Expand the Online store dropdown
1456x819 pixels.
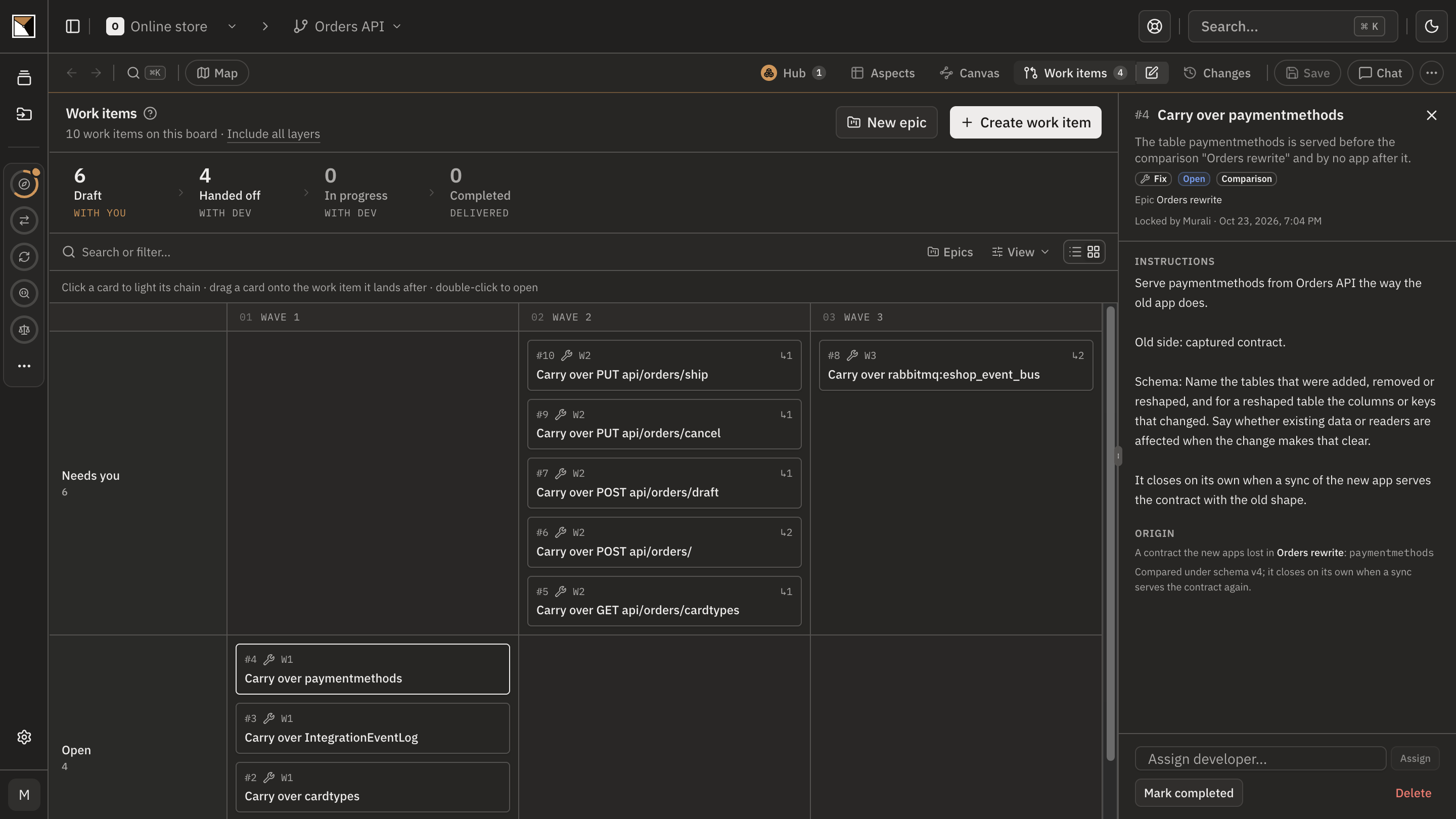click(233, 27)
